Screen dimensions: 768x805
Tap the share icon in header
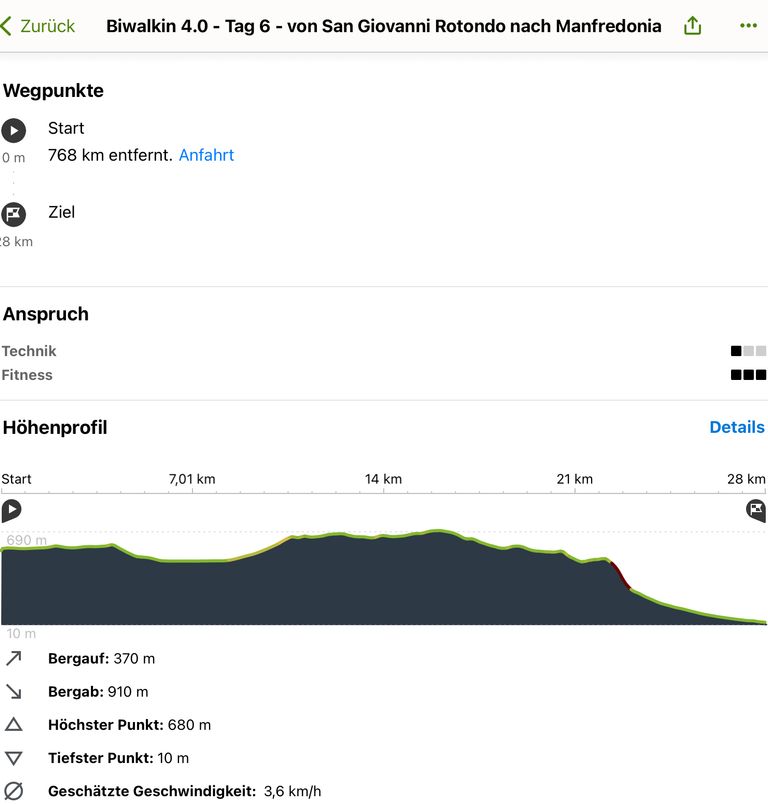tap(692, 25)
